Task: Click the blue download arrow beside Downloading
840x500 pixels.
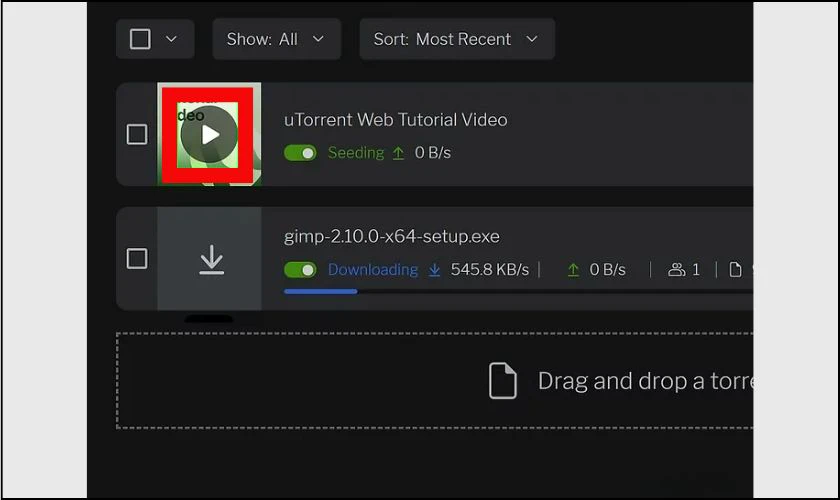Action: click(434, 270)
